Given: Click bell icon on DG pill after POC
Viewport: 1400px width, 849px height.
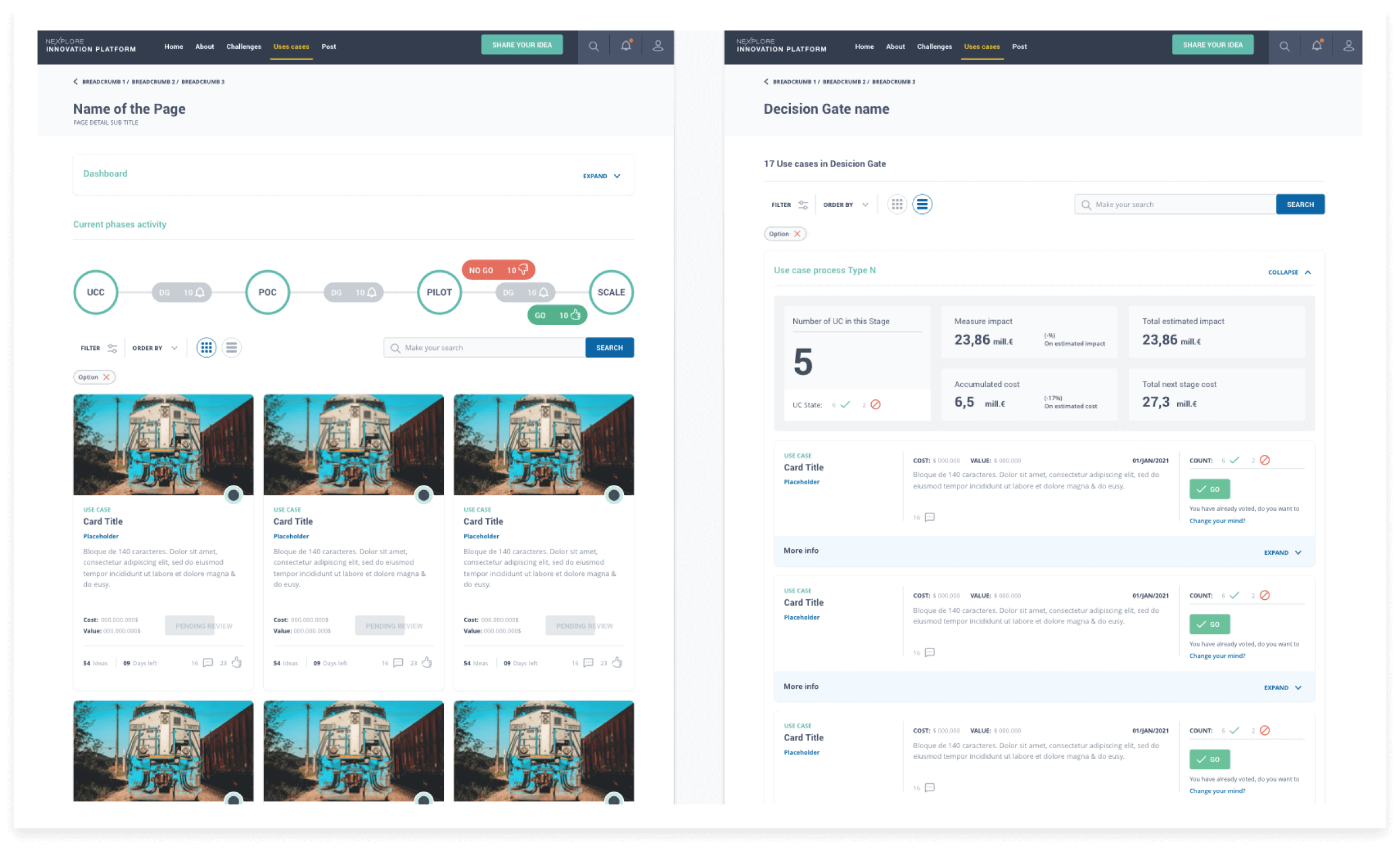Looking at the screenshot, I should [372, 292].
